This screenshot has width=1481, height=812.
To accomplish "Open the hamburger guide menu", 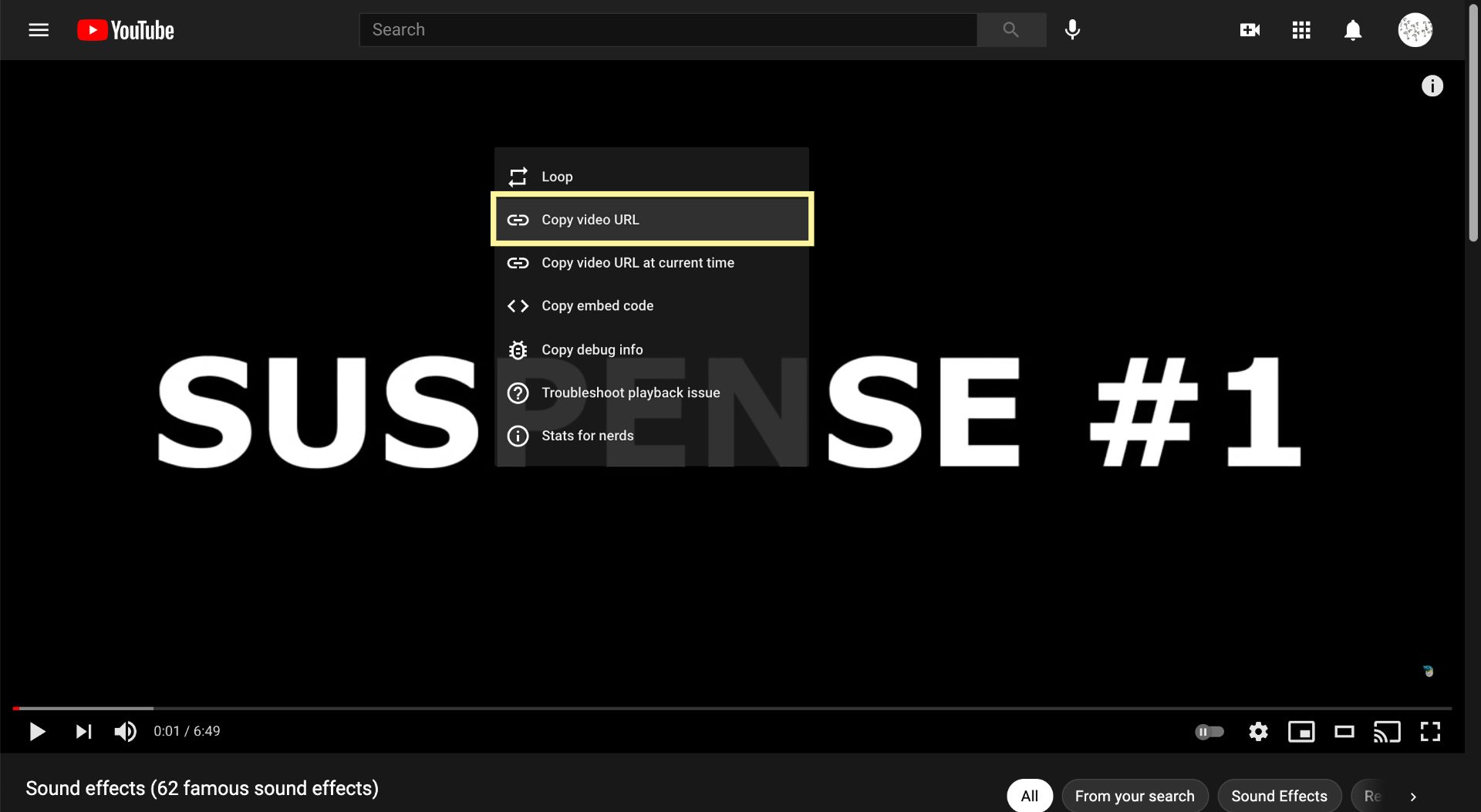I will [x=39, y=30].
